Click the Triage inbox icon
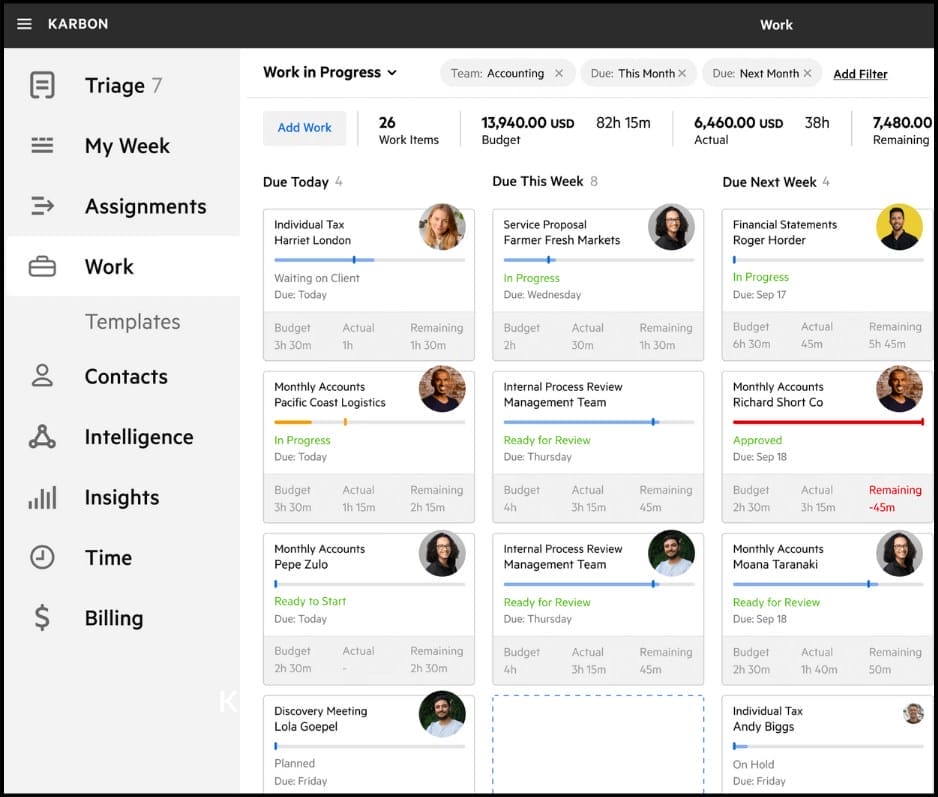The width and height of the screenshot is (938, 797). 42,86
